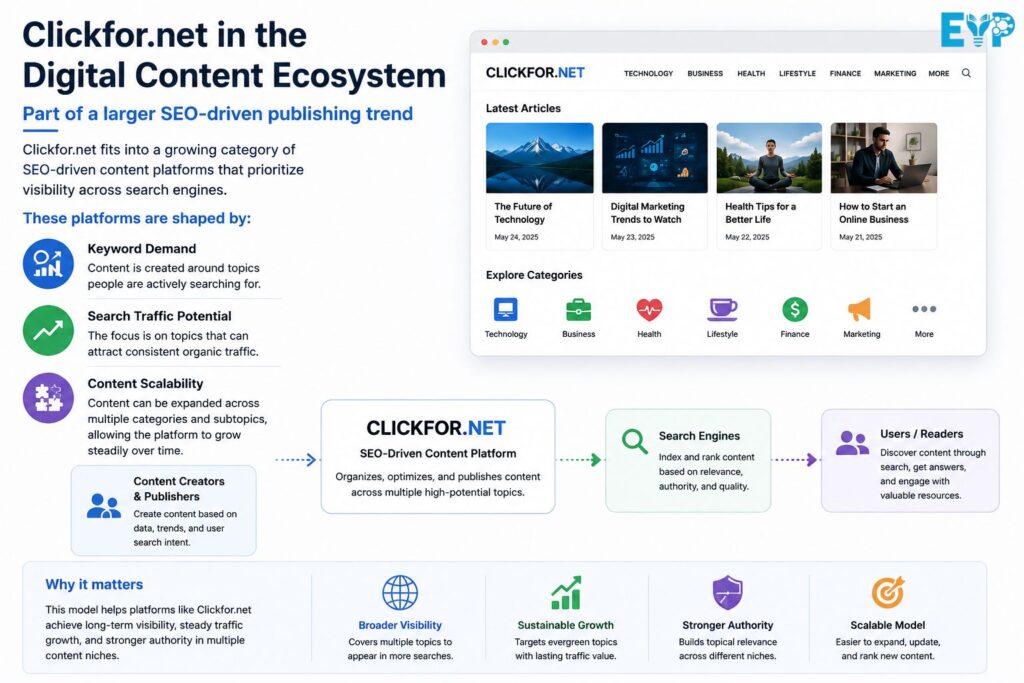Click the Scalable Model target icon
Image resolution: width=1024 pixels, height=683 pixels.
pyautogui.click(x=888, y=592)
